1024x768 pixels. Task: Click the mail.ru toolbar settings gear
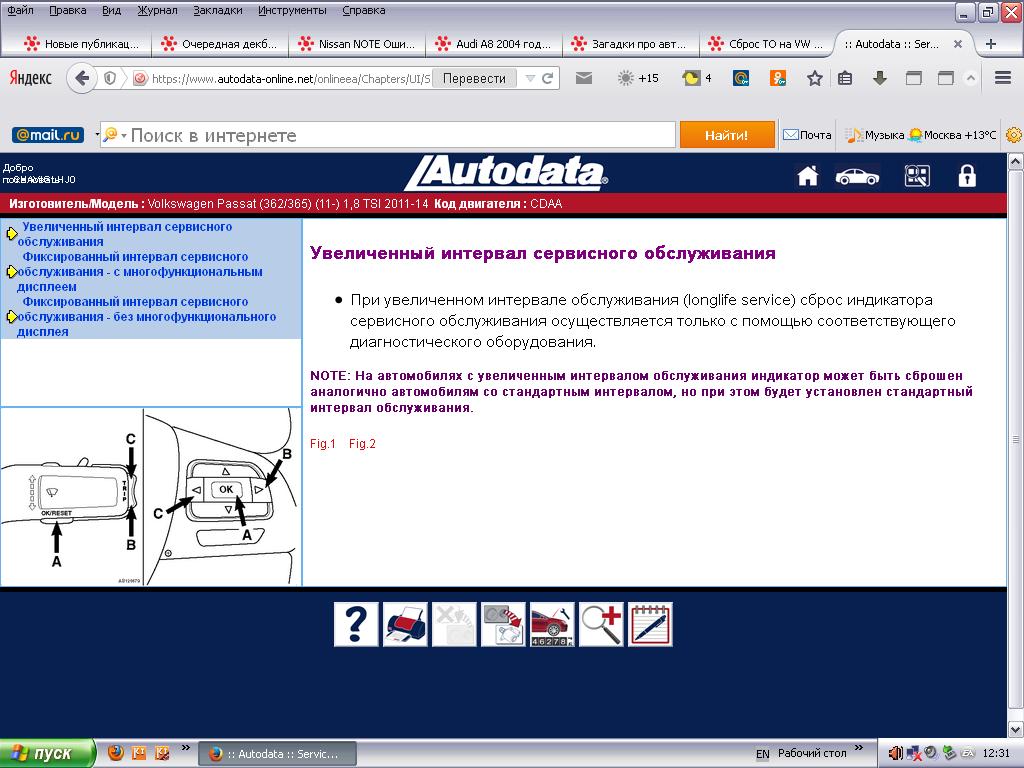(1014, 135)
